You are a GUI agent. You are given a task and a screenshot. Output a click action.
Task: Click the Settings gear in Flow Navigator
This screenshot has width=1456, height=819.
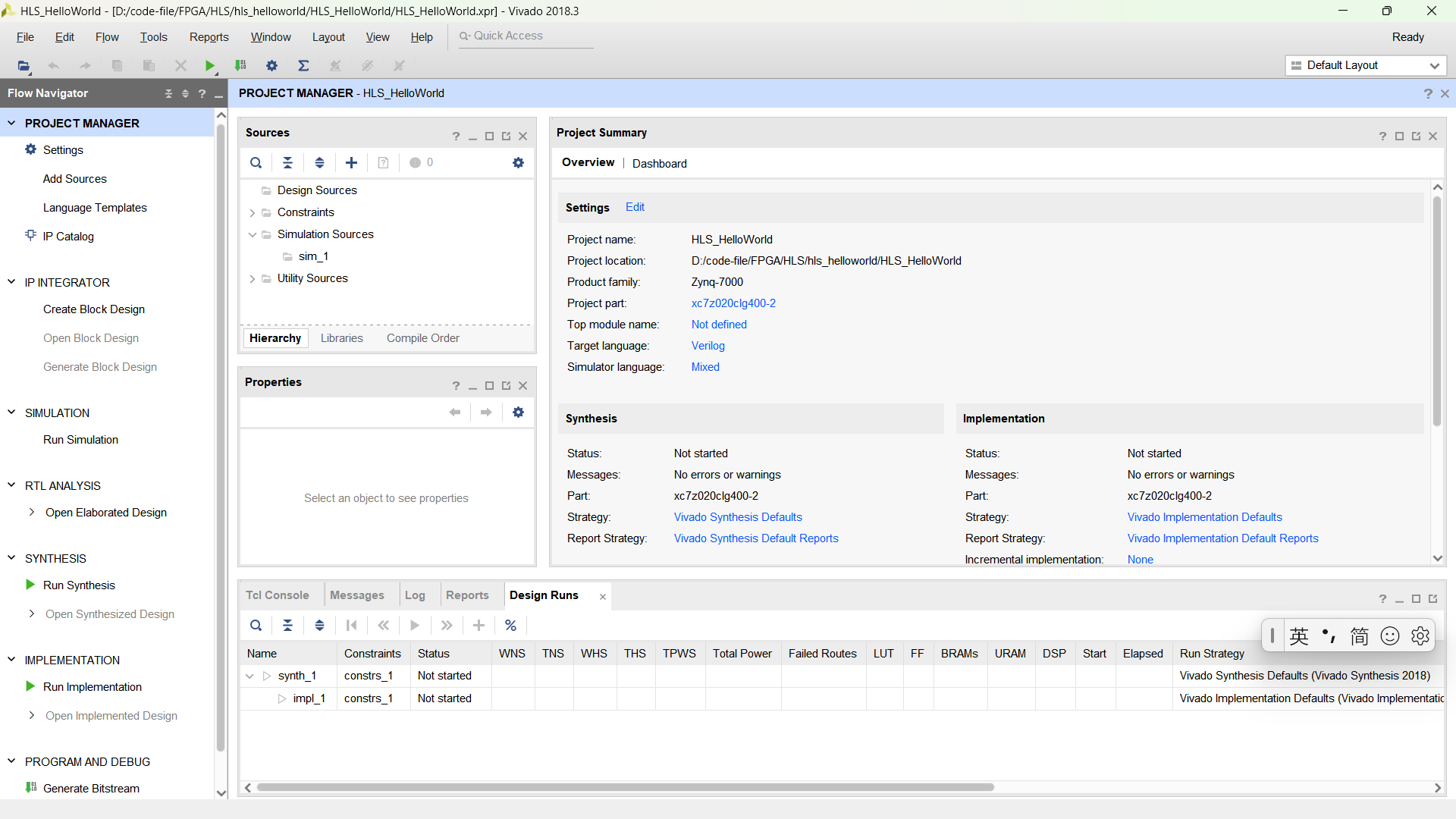pyautogui.click(x=30, y=149)
